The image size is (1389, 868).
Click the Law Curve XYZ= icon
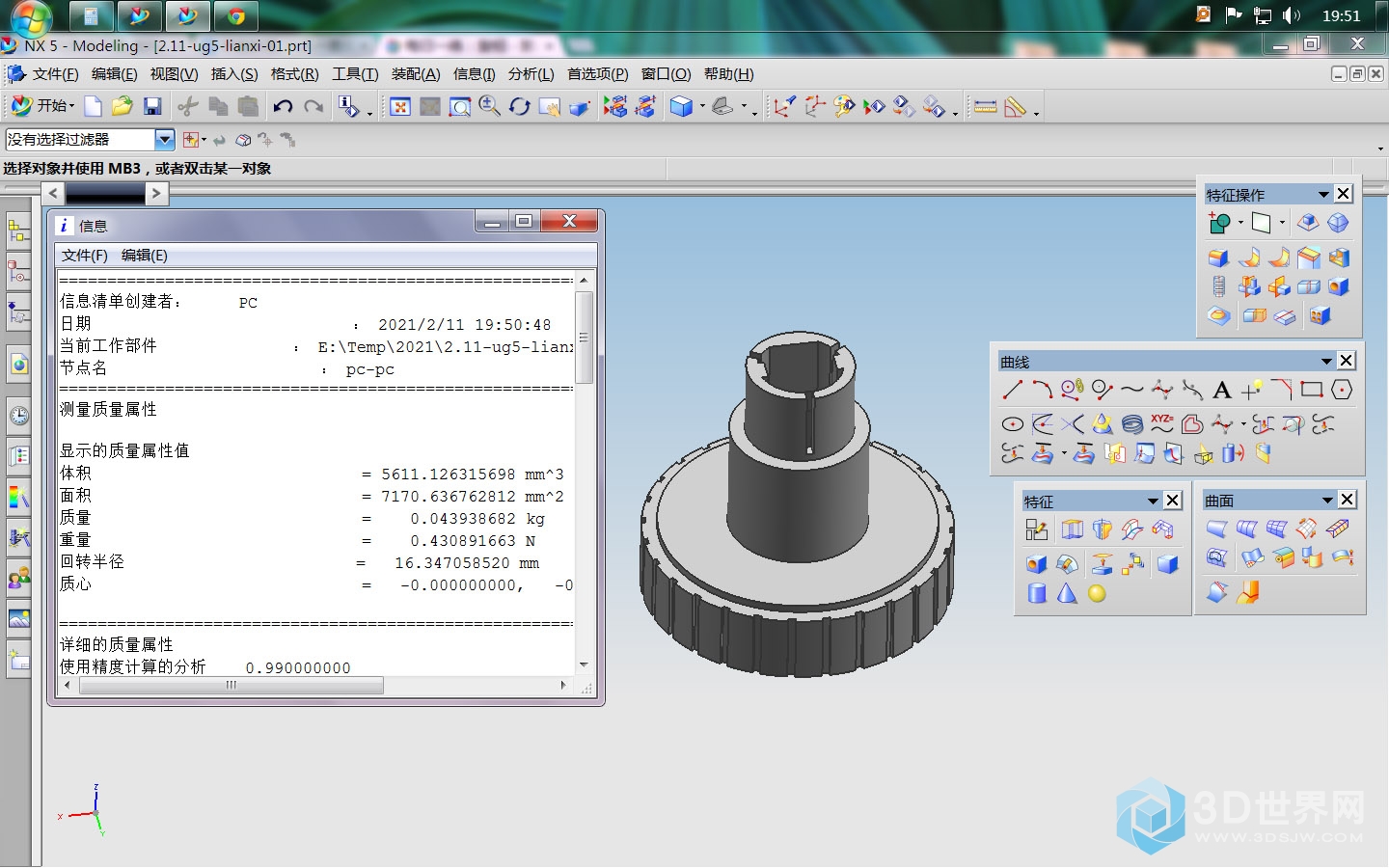point(1161,423)
